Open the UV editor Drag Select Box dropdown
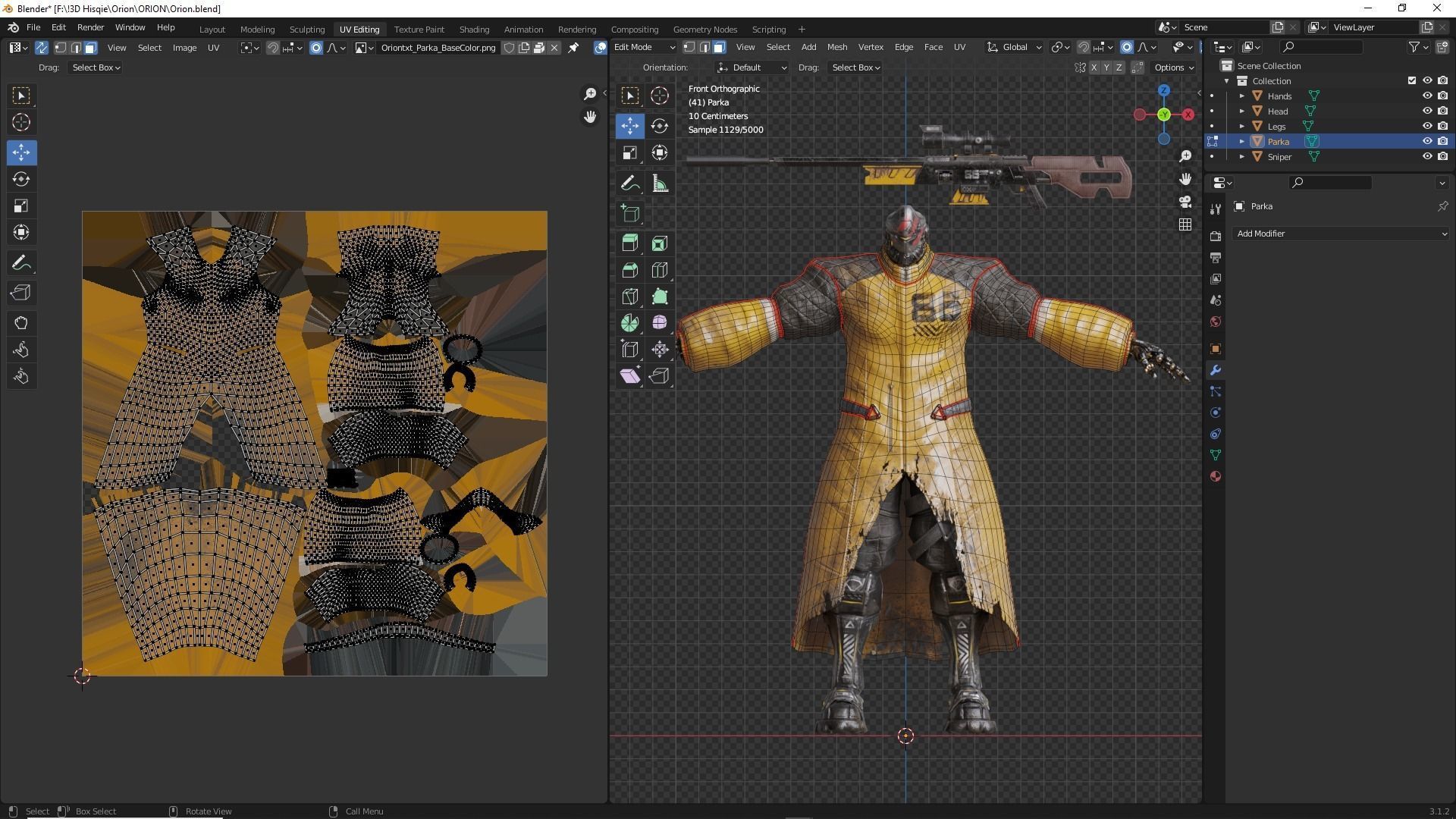The height and width of the screenshot is (819, 1456). click(x=96, y=67)
